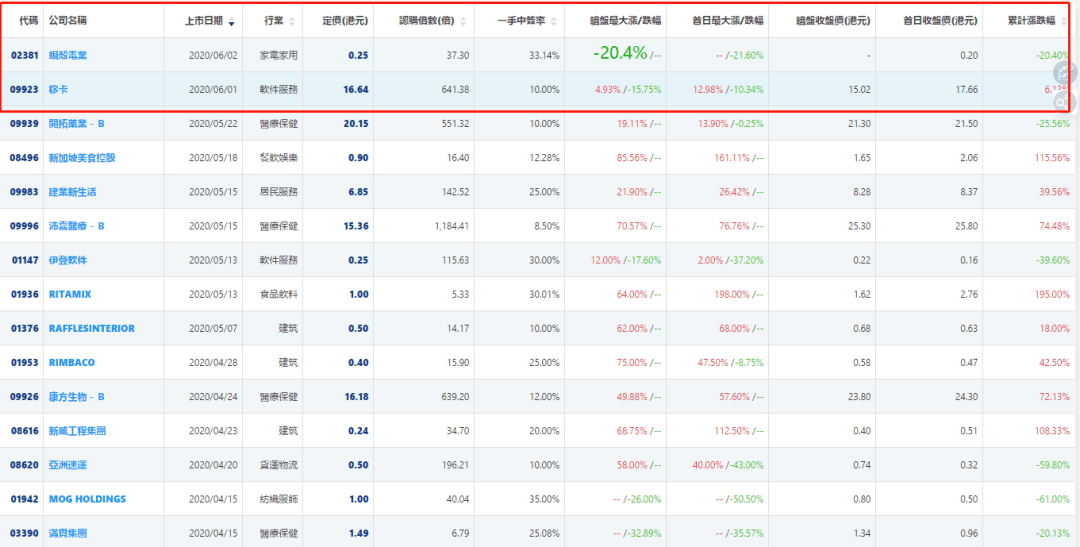
Task: Click stock code 09923
Action: pyautogui.click(x=24, y=90)
